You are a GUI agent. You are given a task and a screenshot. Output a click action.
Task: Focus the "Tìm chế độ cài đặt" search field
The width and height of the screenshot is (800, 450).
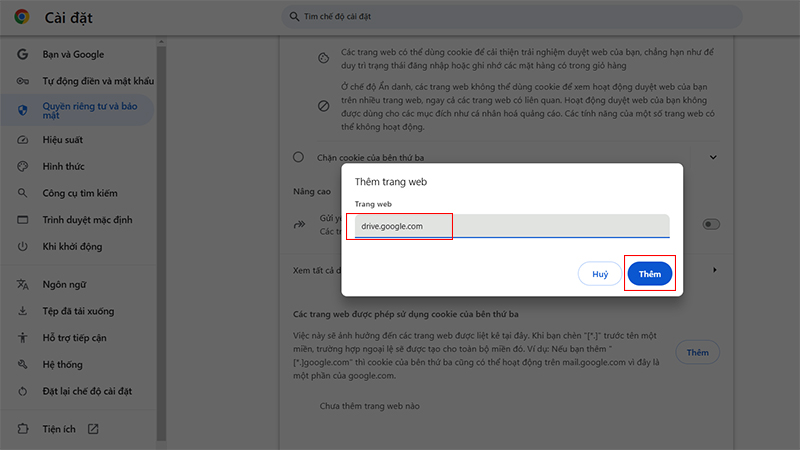tap(512, 17)
